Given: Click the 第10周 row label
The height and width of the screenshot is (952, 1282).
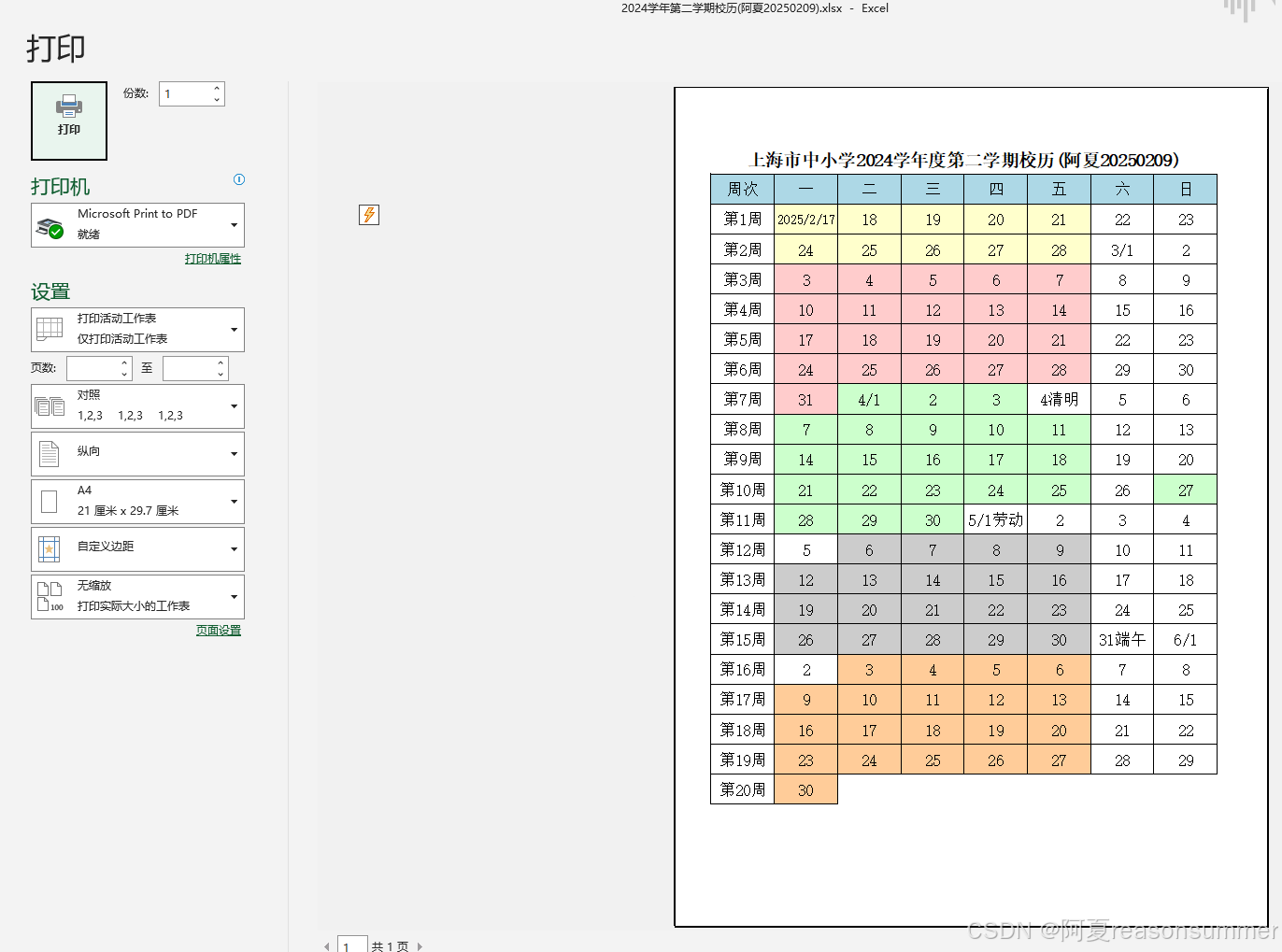Looking at the screenshot, I should [743, 490].
